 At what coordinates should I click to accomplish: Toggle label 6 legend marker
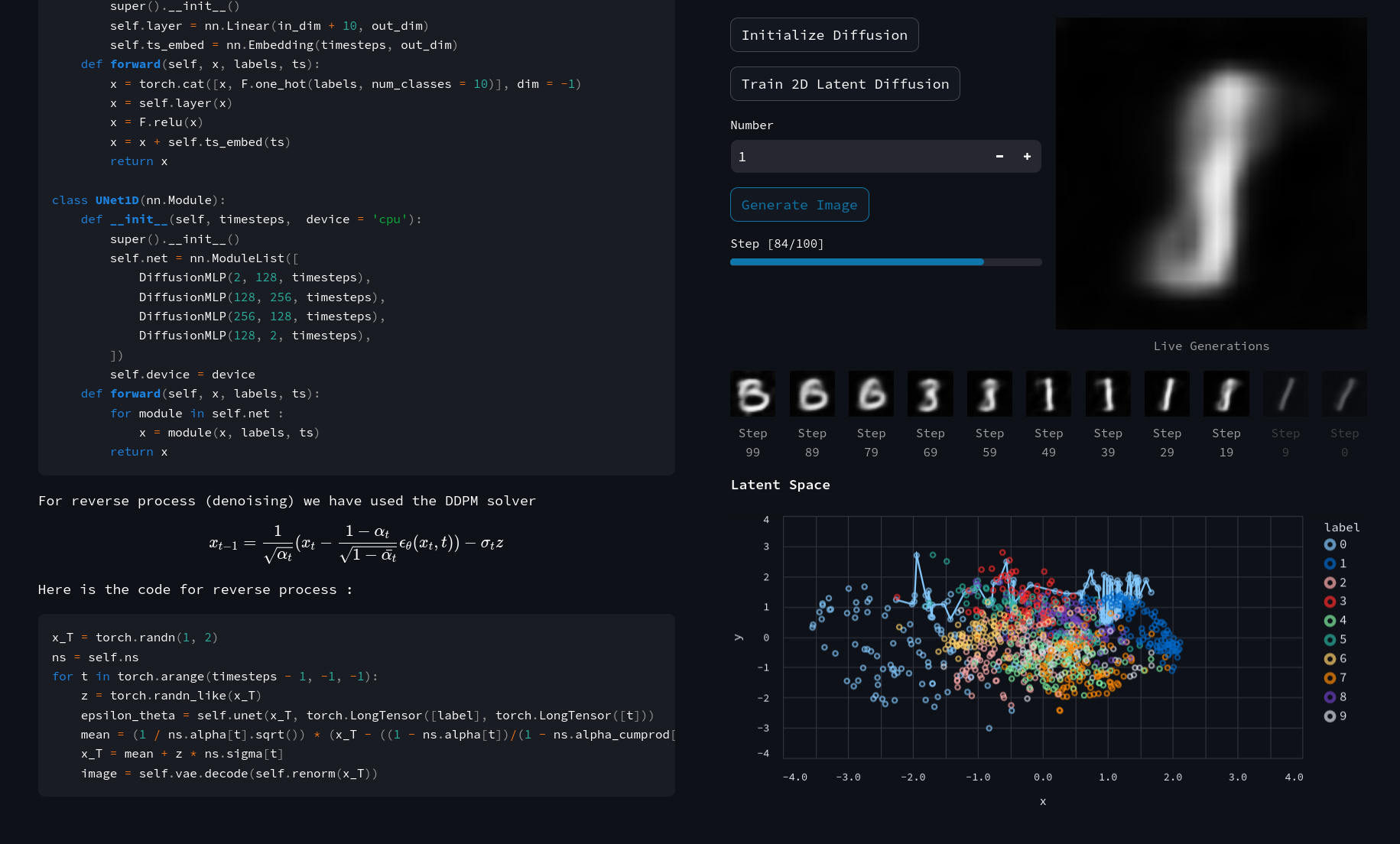pyautogui.click(x=1330, y=659)
